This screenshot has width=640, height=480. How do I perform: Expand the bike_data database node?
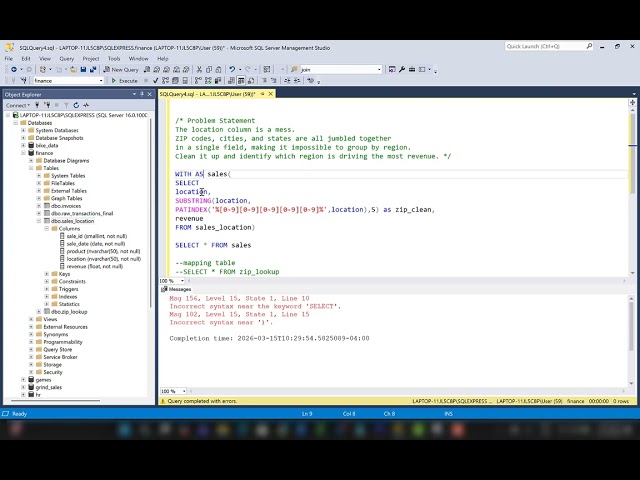23,145
